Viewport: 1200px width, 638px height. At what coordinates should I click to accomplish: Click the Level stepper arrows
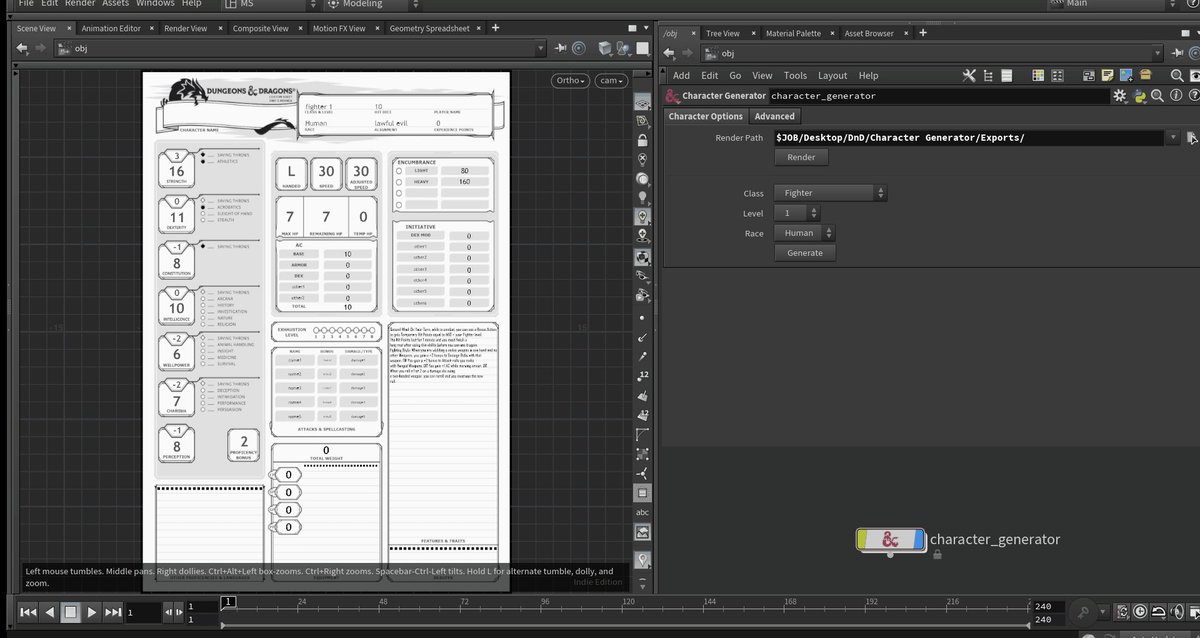pyautogui.click(x=812, y=213)
